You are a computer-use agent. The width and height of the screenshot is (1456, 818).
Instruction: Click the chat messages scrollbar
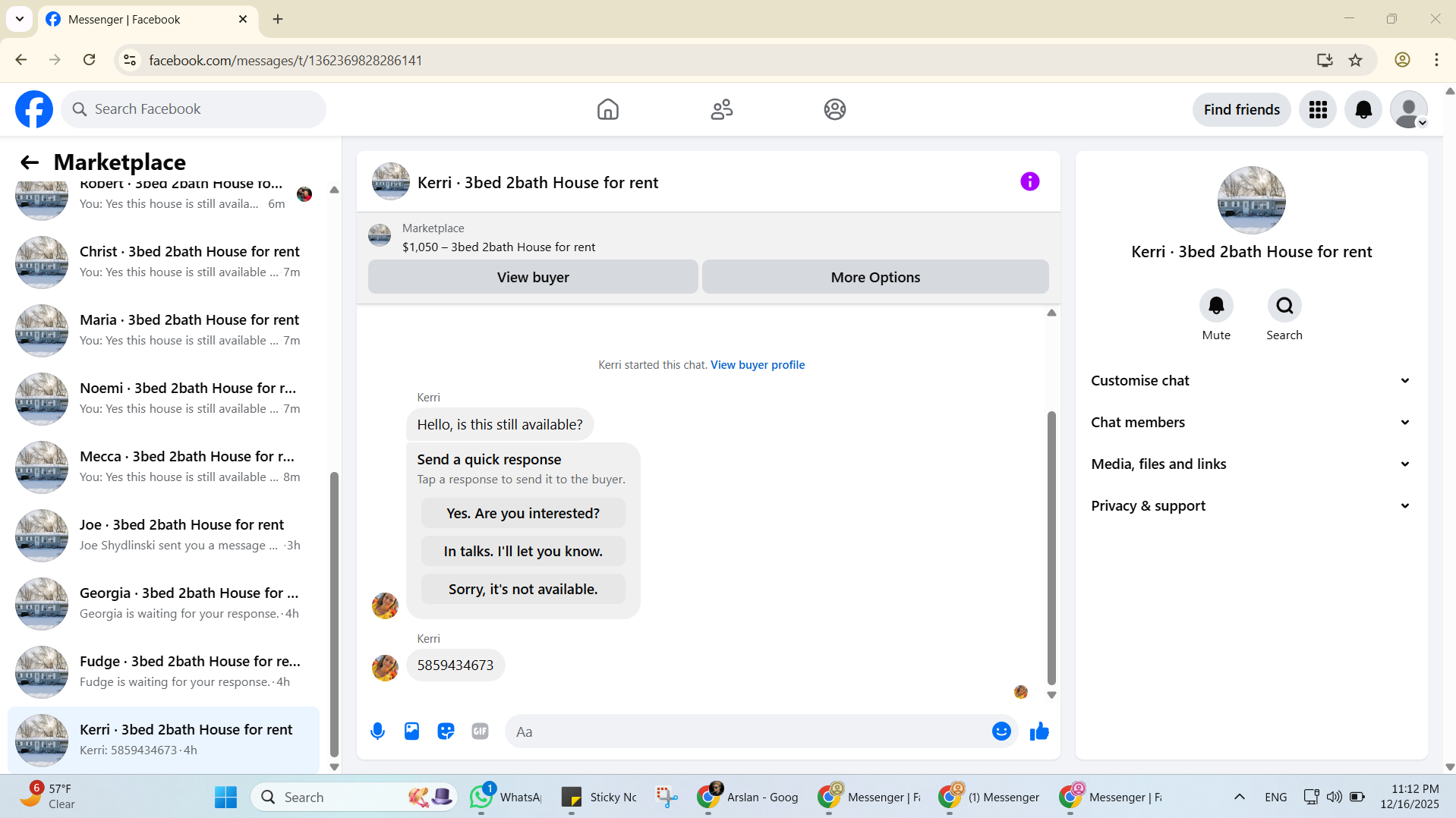[x=1051, y=548]
